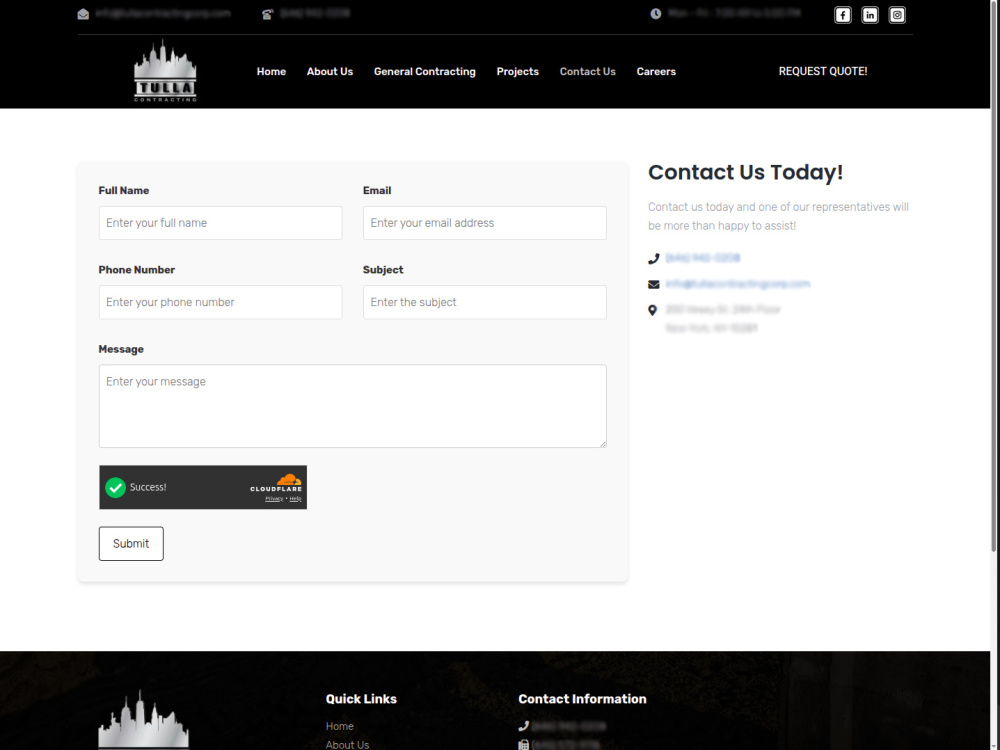Viewport: 1000px width, 750px height.
Task: Open the LinkedIn social icon
Action: tap(870, 15)
